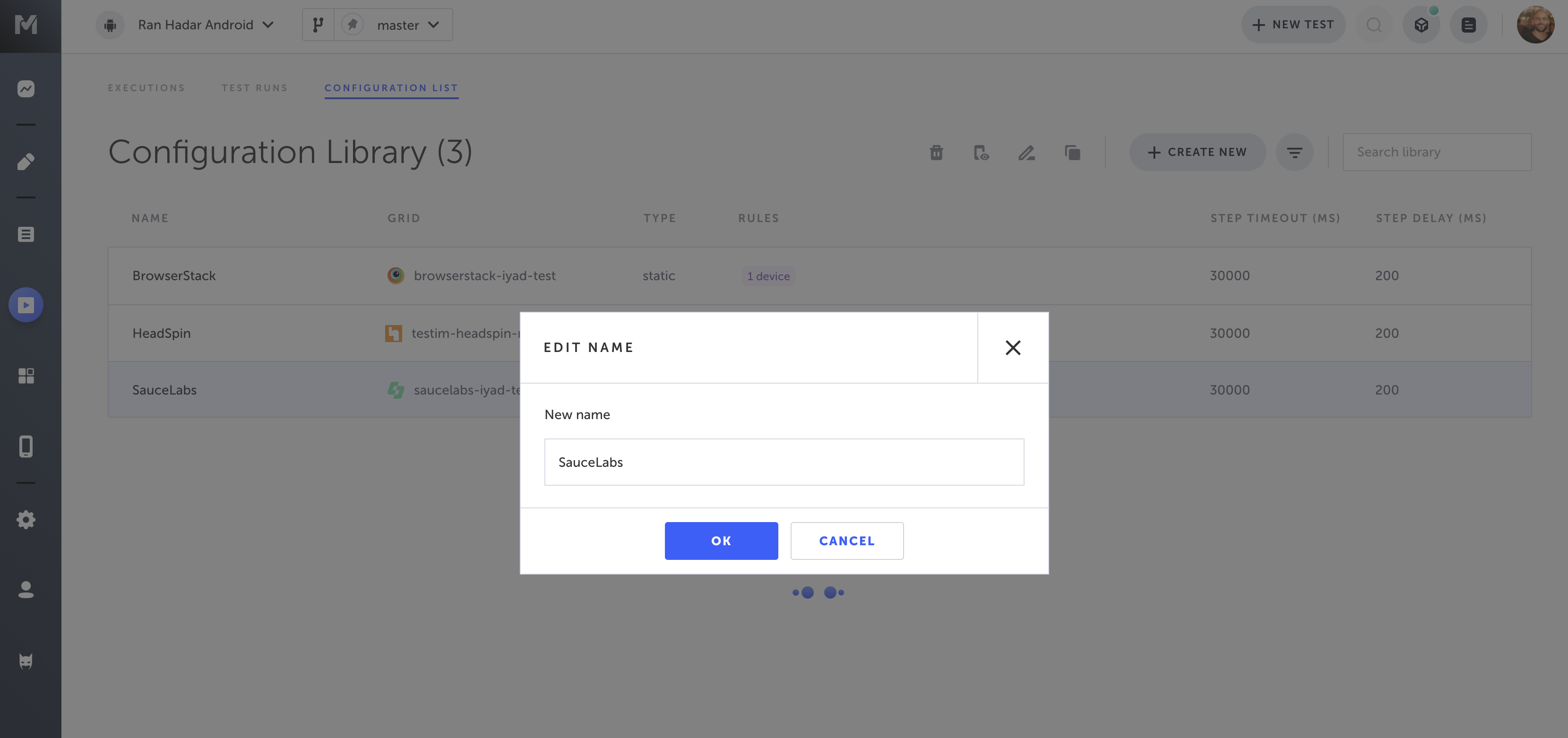Viewport: 1568px width, 738px height.
Task: Switch to the Executions tab
Action: [146, 88]
